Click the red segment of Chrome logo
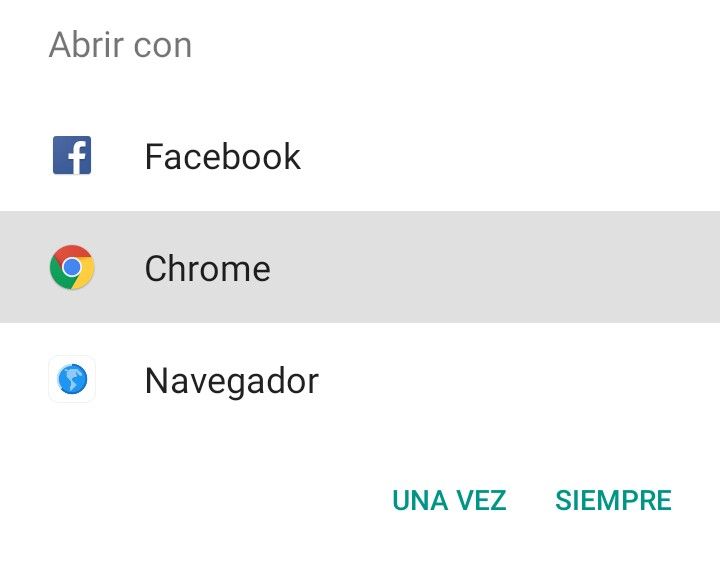Image resolution: width=720 pixels, height=563 pixels. (72, 252)
